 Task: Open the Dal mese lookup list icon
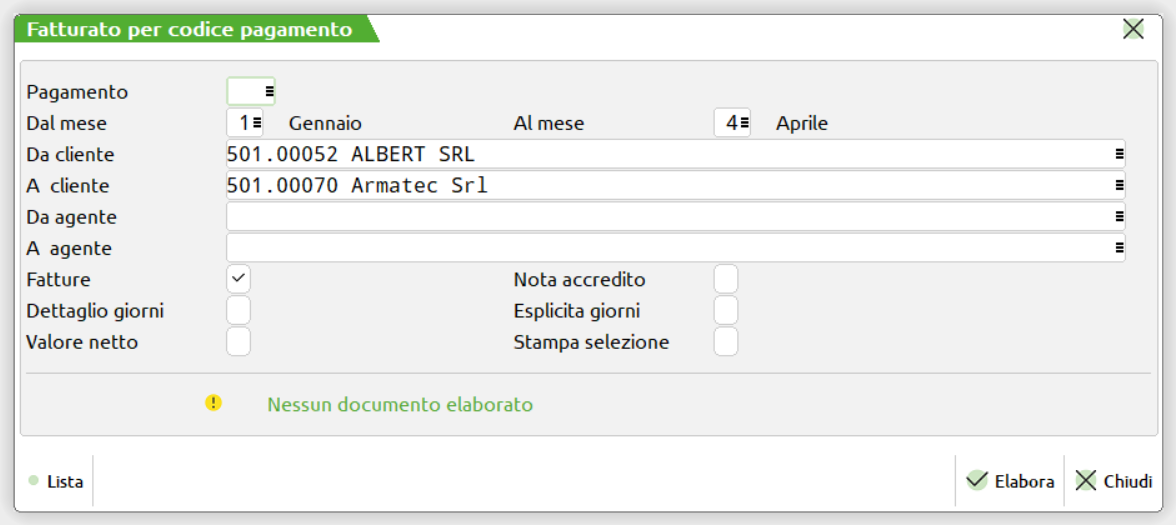pos(257,123)
